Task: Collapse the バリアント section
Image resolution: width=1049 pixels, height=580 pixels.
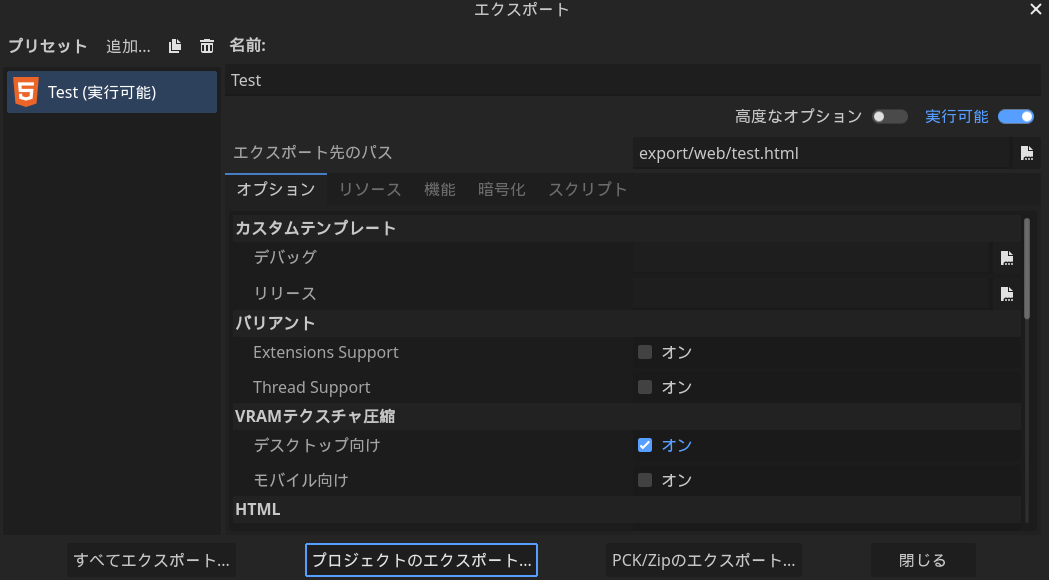Action: 626,323
